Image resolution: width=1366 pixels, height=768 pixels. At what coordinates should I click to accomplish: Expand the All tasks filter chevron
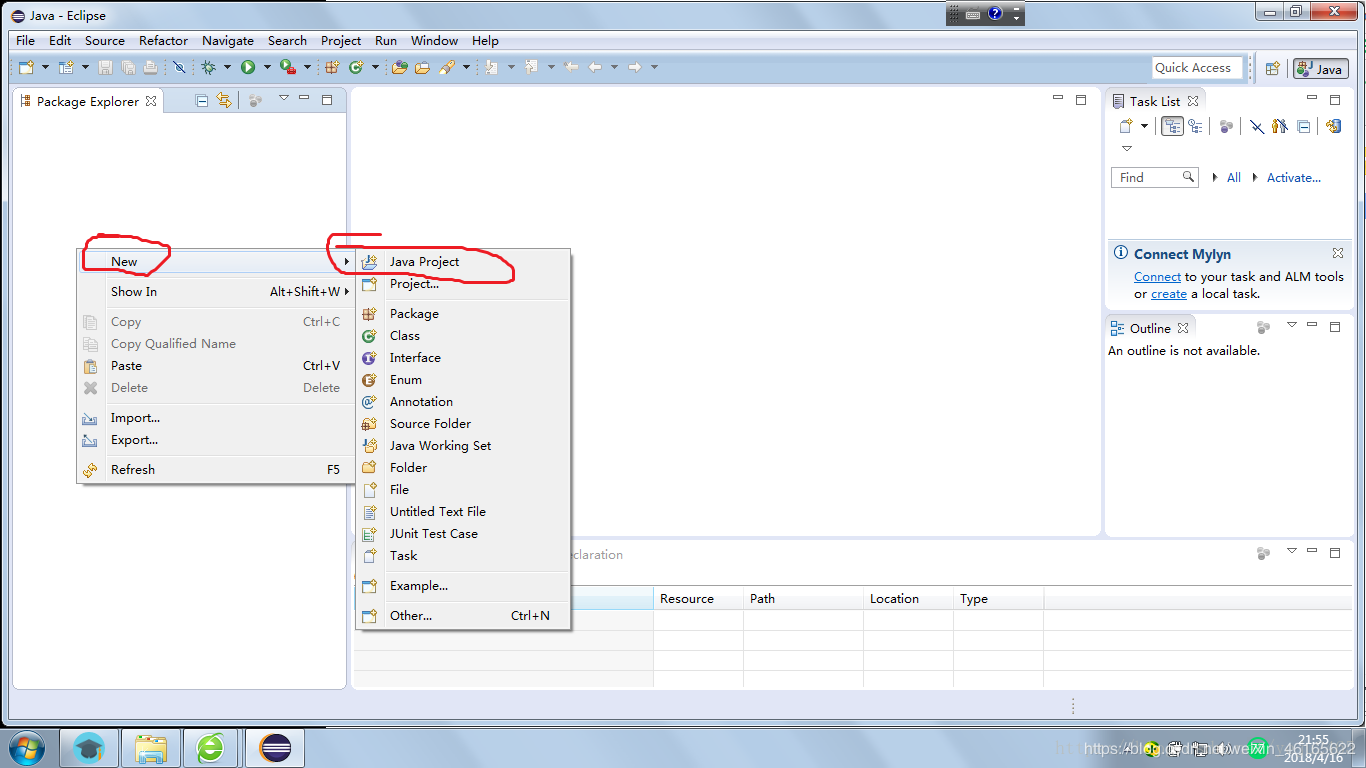pyautogui.click(x=1215, y=177)
